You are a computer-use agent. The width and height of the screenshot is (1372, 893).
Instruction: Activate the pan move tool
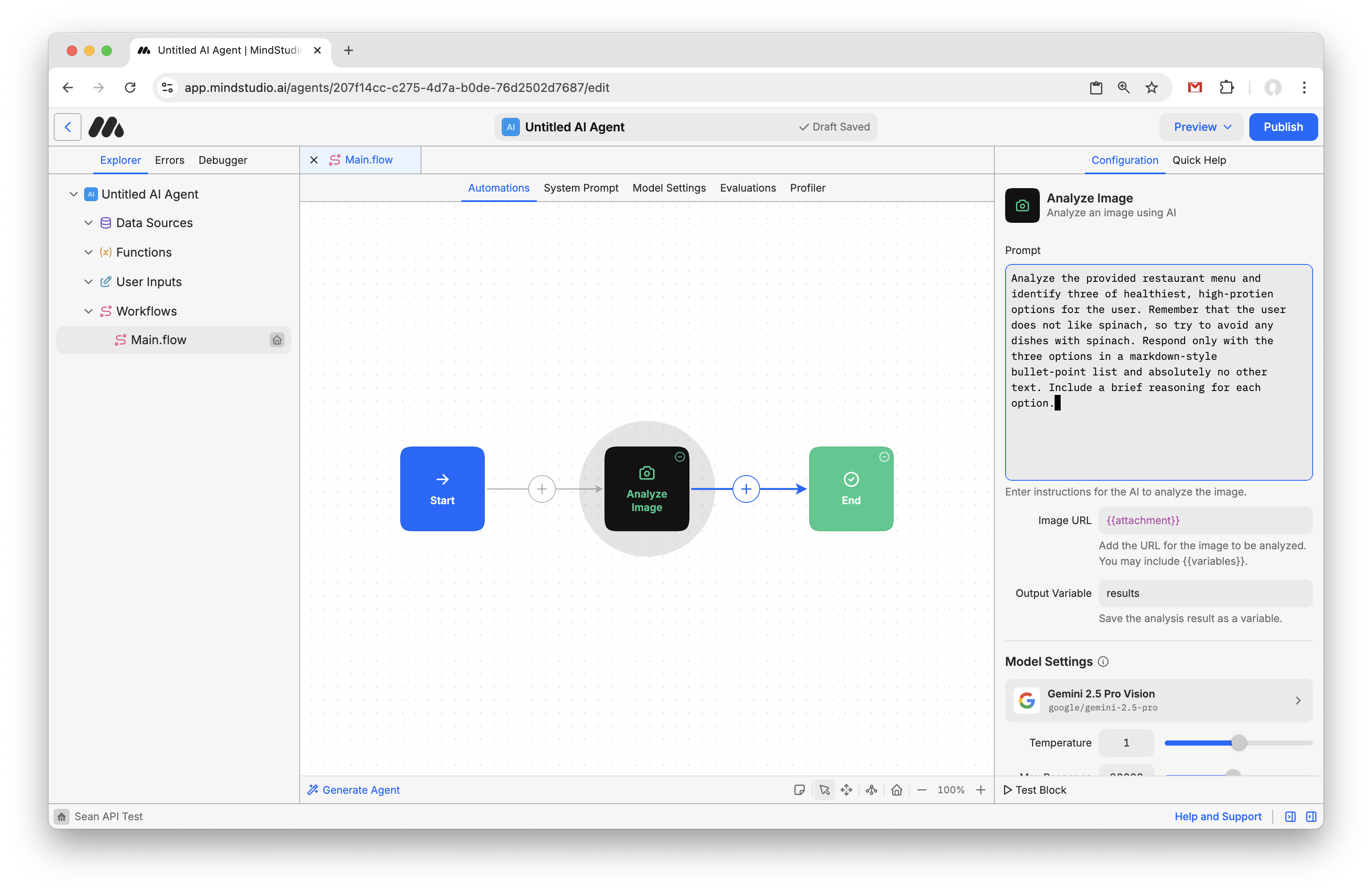point(846,790)
